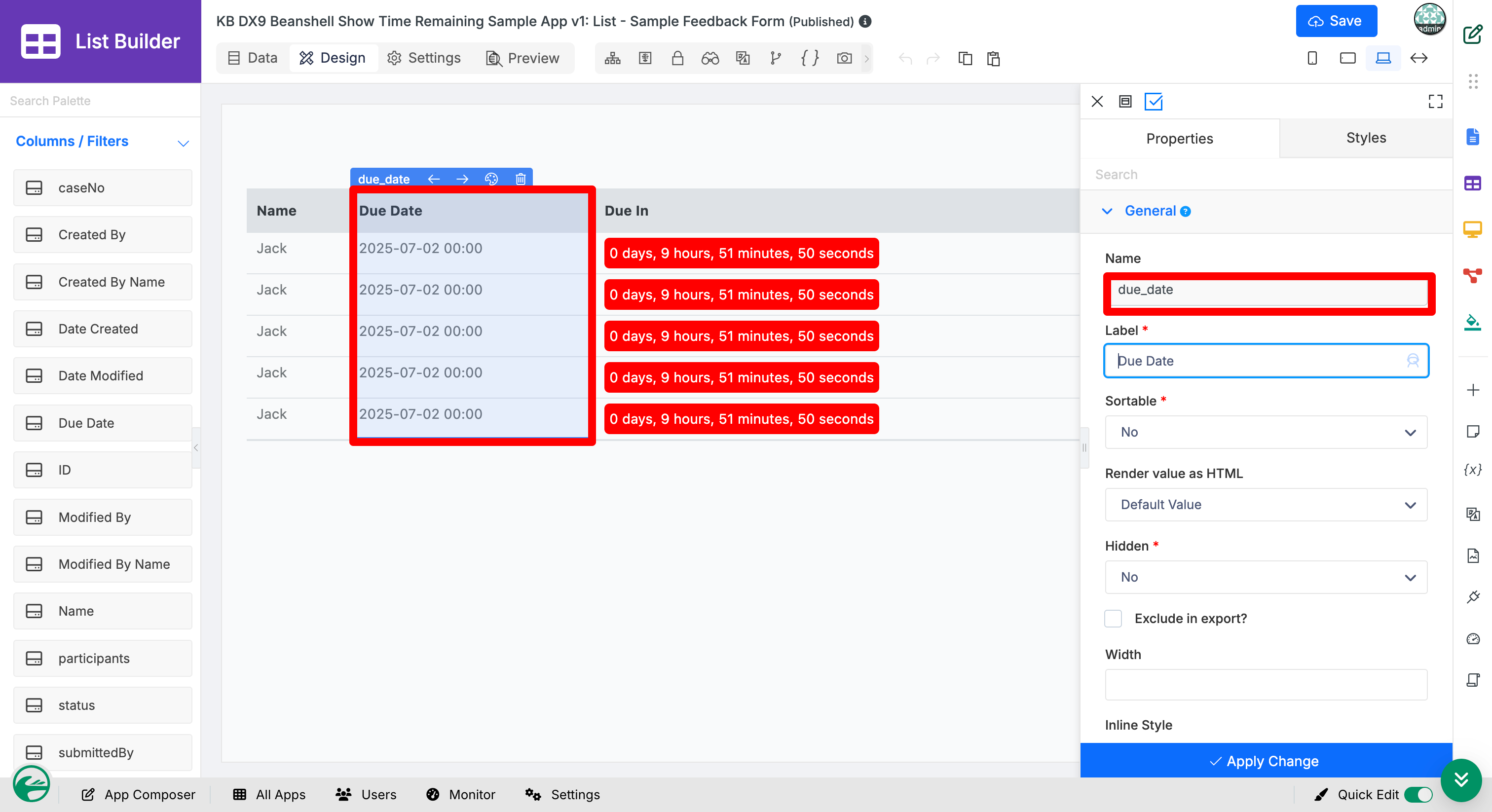Click the branch/diff checker icon
This screenshot has width=1492, height=812.
point(776,58)
